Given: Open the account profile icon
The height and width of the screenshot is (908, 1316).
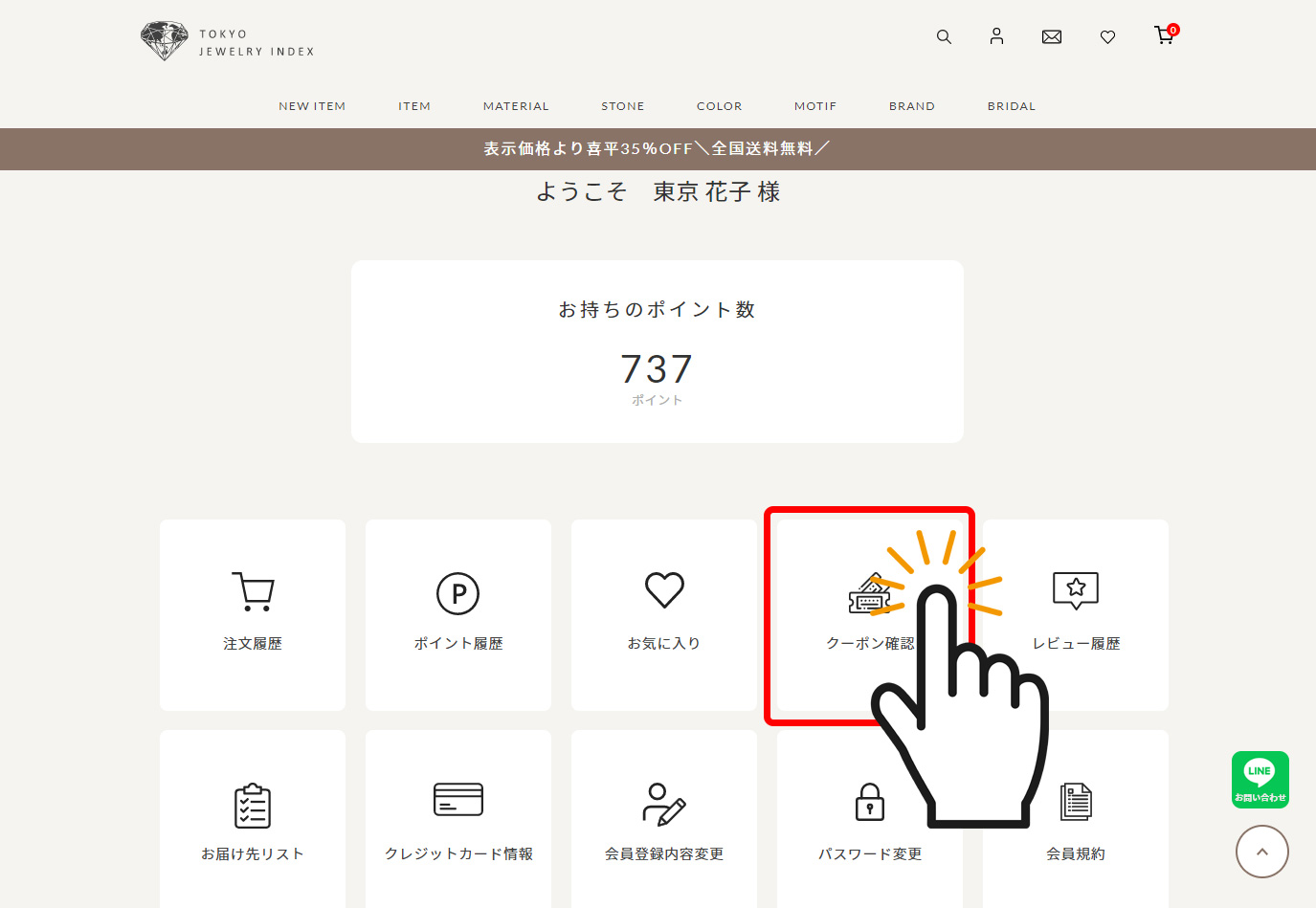Looking at the screenshot, I should (996, 36).
